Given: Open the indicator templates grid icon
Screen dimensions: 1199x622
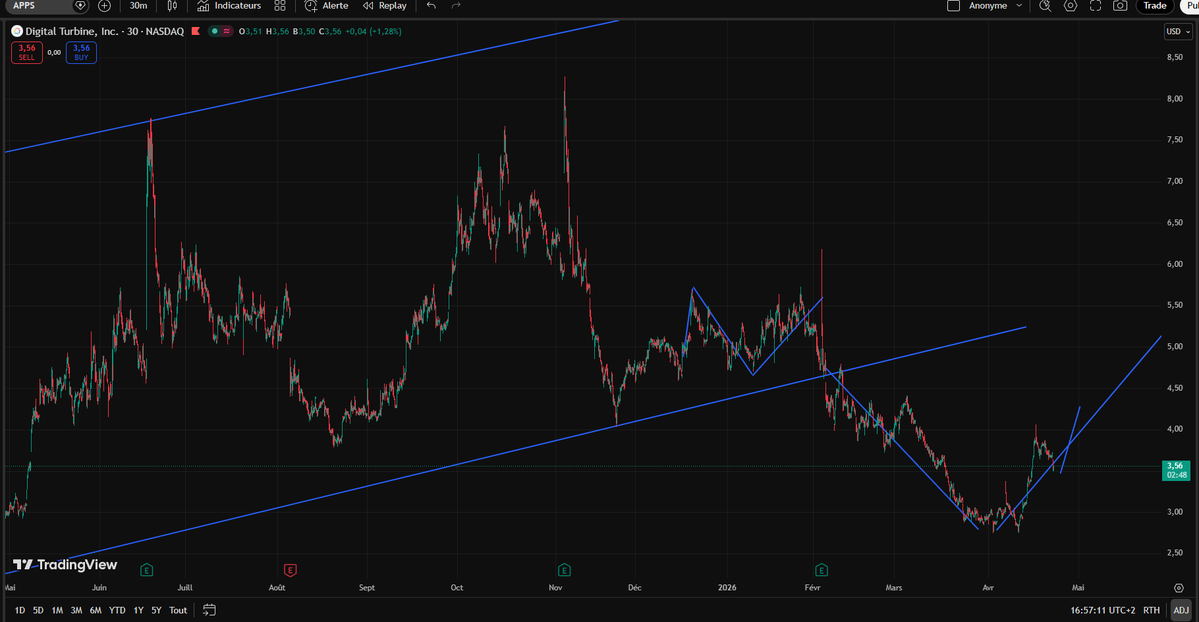Looking at the screenshot, I should tap(280, 6).
